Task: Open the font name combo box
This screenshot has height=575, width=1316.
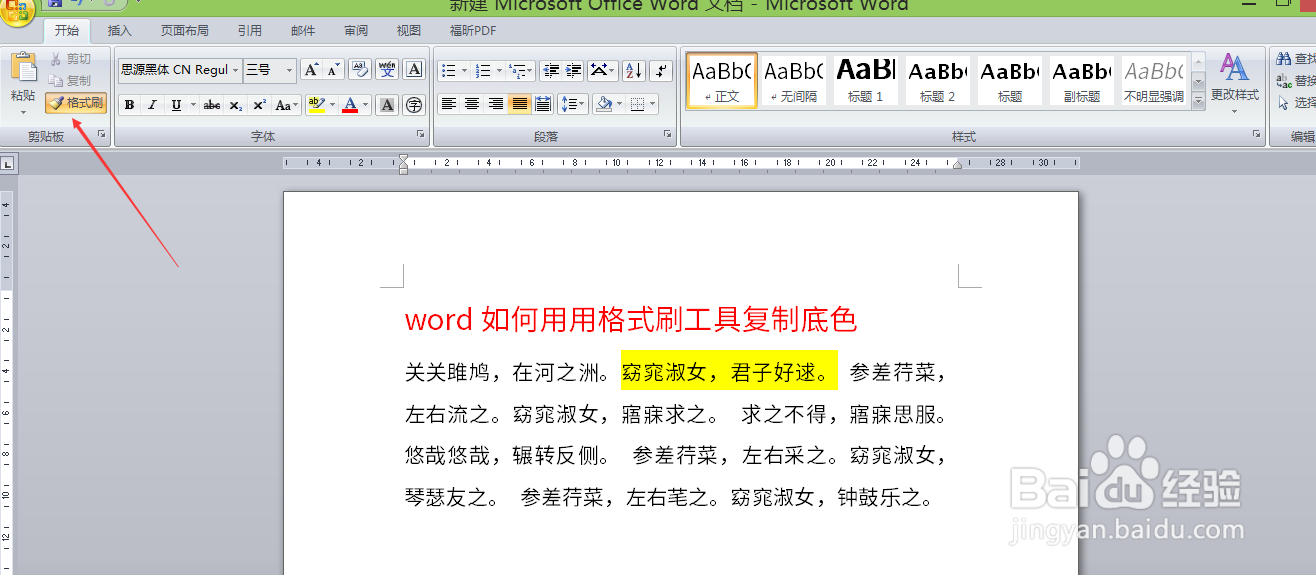Action: point(180,70)
